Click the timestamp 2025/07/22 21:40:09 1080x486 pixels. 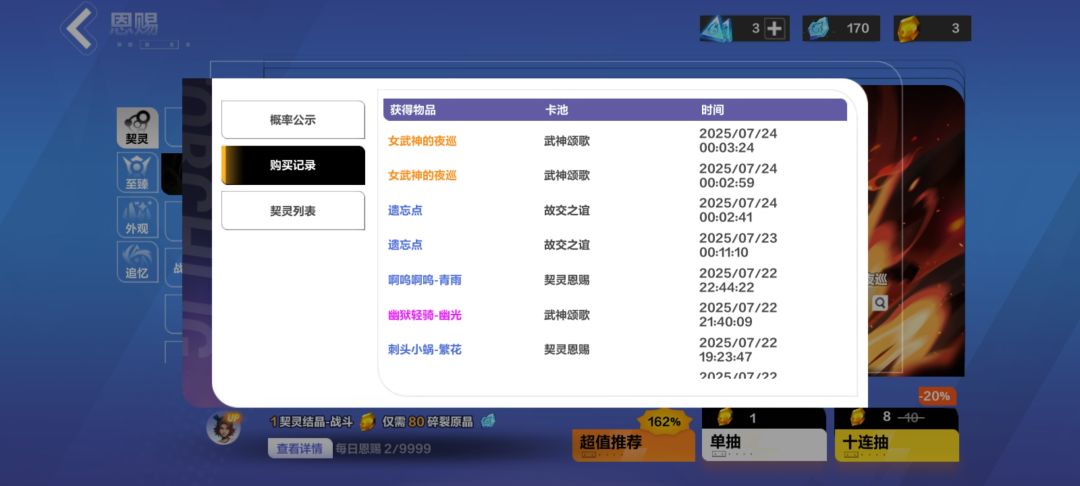(738, 315)
